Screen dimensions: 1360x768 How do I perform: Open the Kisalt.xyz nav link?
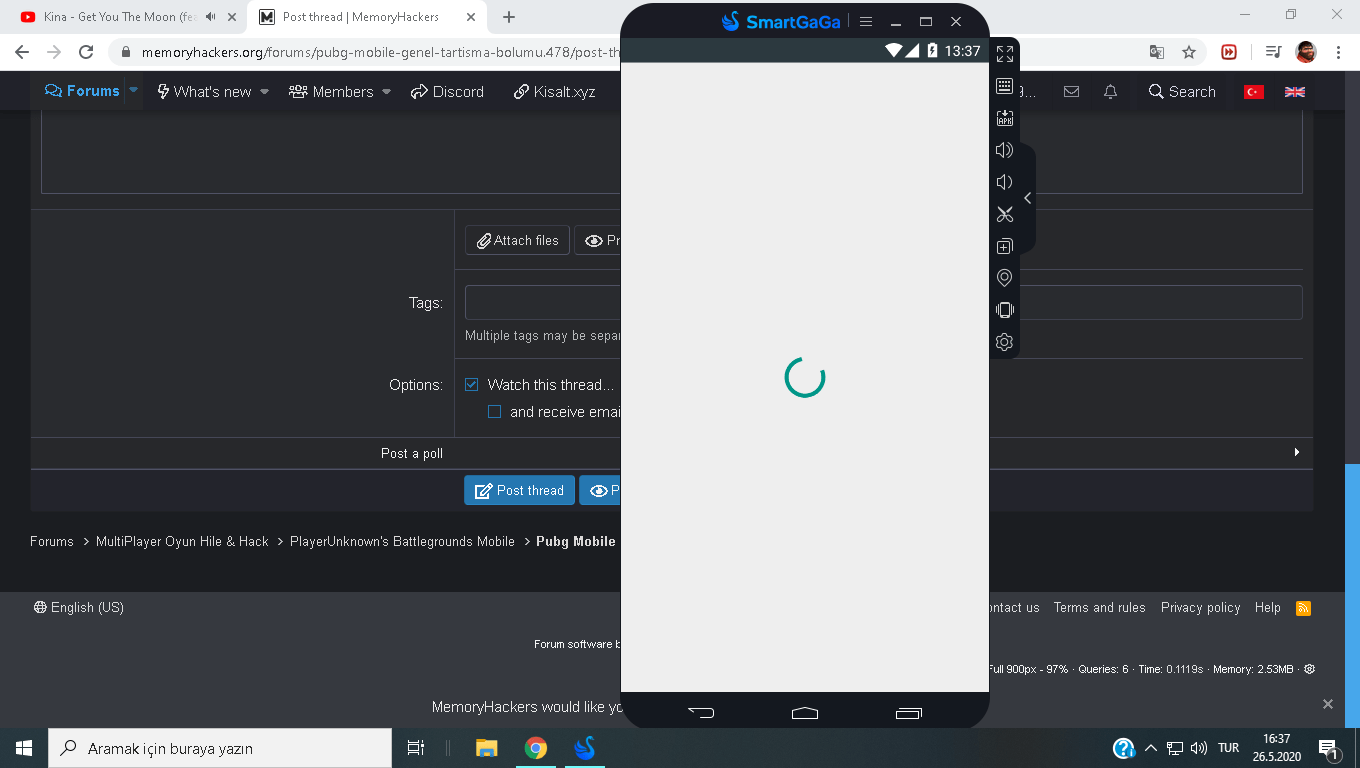click(554, 92)
